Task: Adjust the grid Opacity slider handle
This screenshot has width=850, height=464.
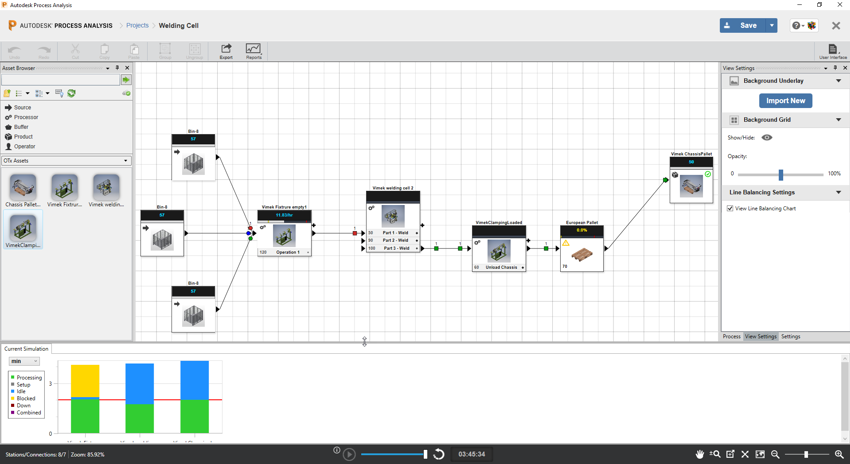Action: tap(781, 175)
